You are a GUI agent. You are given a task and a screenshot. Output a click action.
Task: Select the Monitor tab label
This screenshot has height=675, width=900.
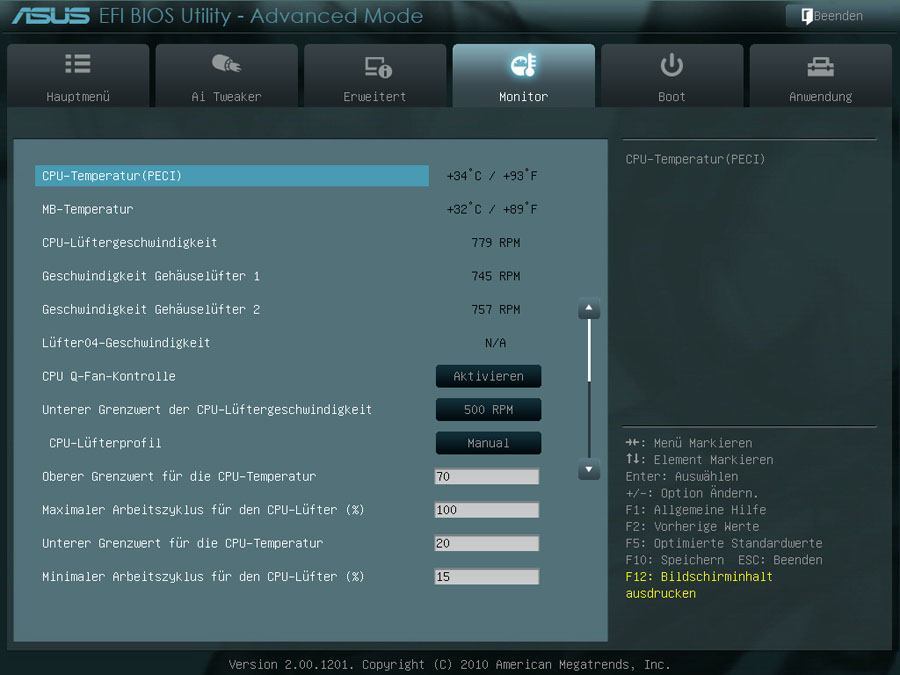point(523,96)
